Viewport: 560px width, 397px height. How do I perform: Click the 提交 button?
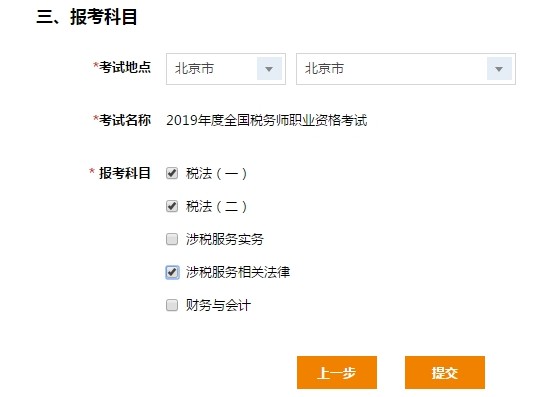click(445, 372)
